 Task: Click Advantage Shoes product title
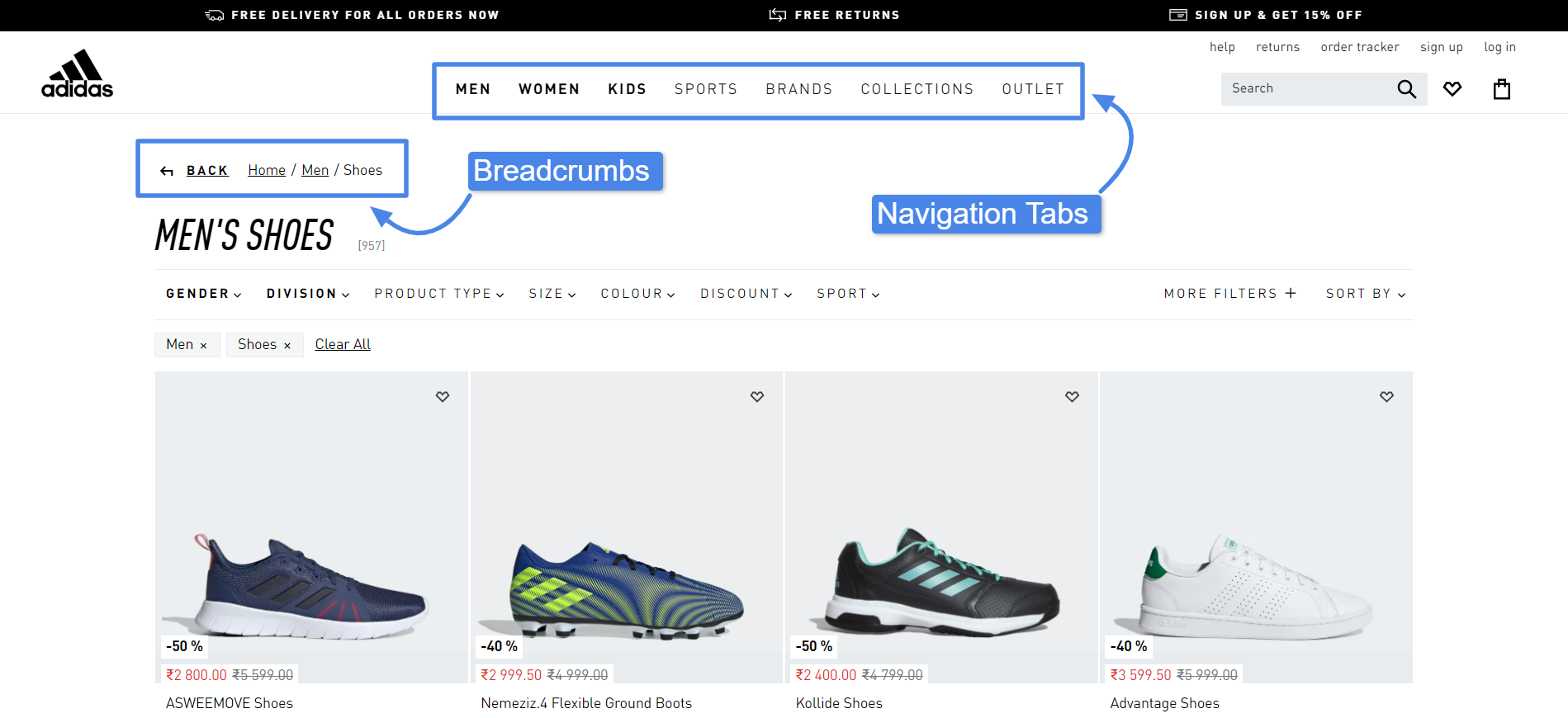point(1164,703)
